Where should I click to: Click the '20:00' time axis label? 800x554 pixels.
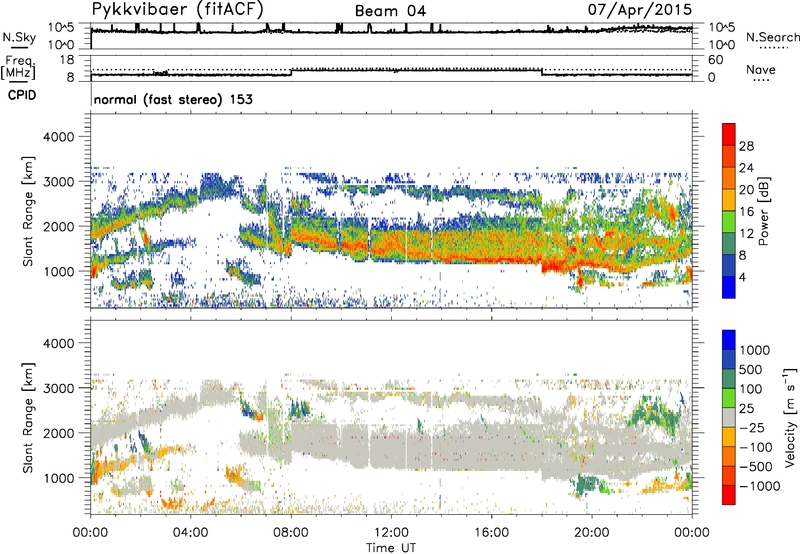tap(591, 533)
